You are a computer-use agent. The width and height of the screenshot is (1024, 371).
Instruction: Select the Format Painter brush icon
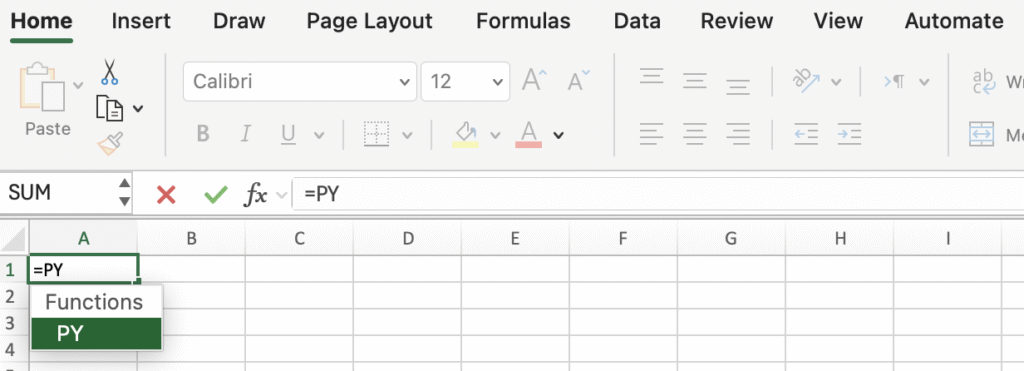pos(110,144)
